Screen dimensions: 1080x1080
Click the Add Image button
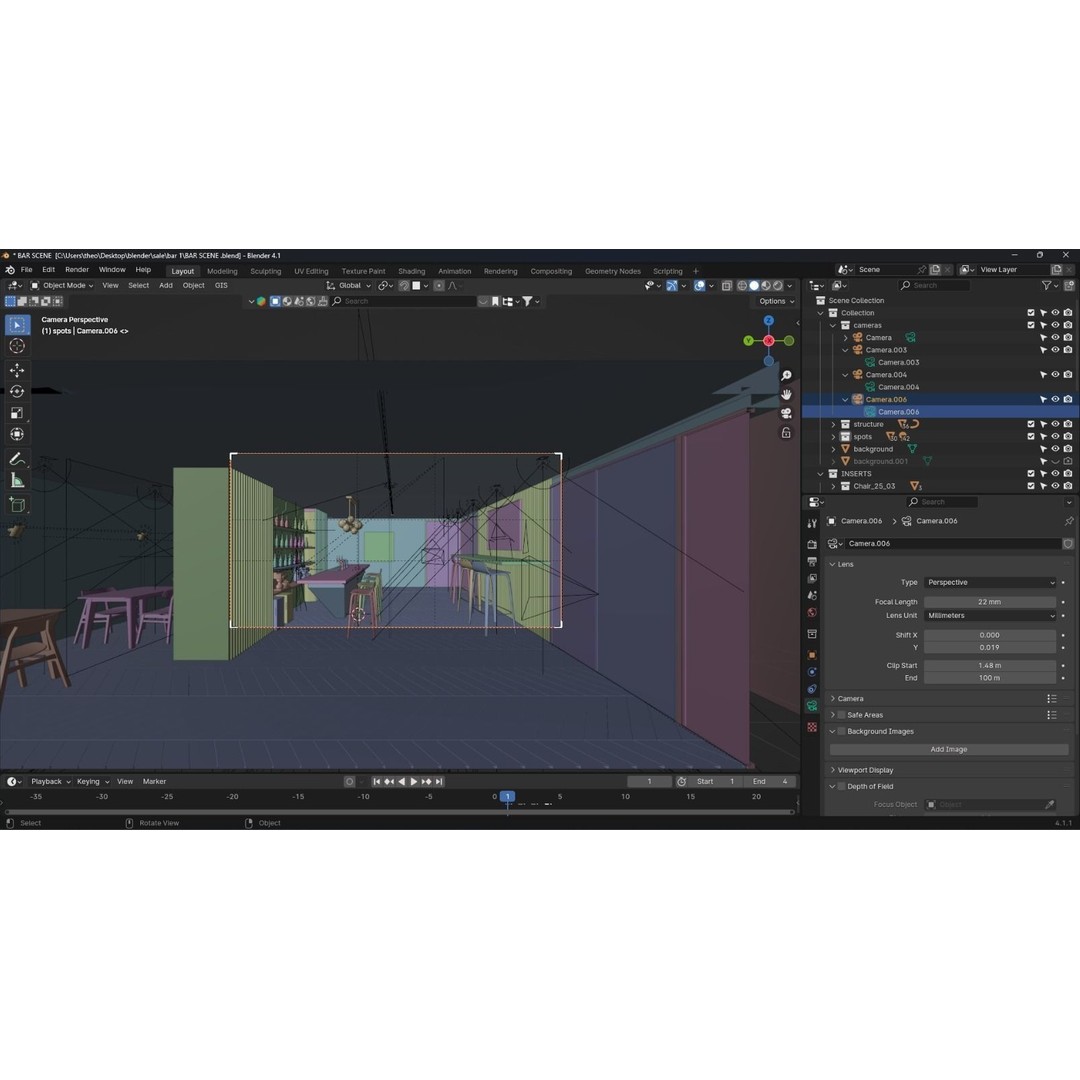(948, 749)
